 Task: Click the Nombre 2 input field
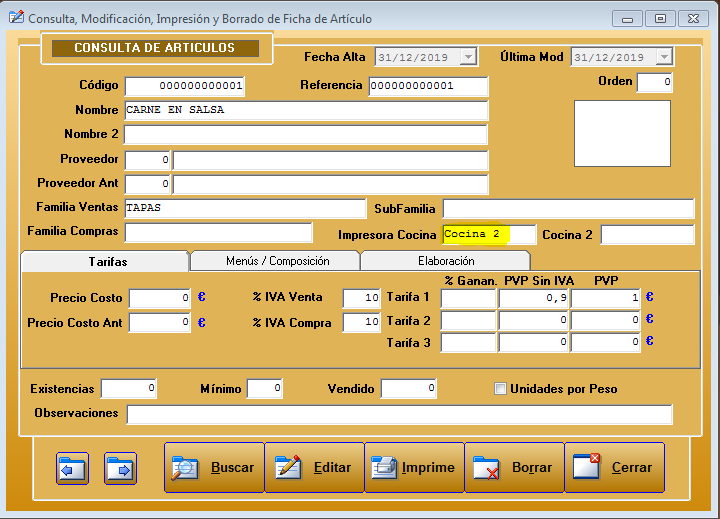306,135
